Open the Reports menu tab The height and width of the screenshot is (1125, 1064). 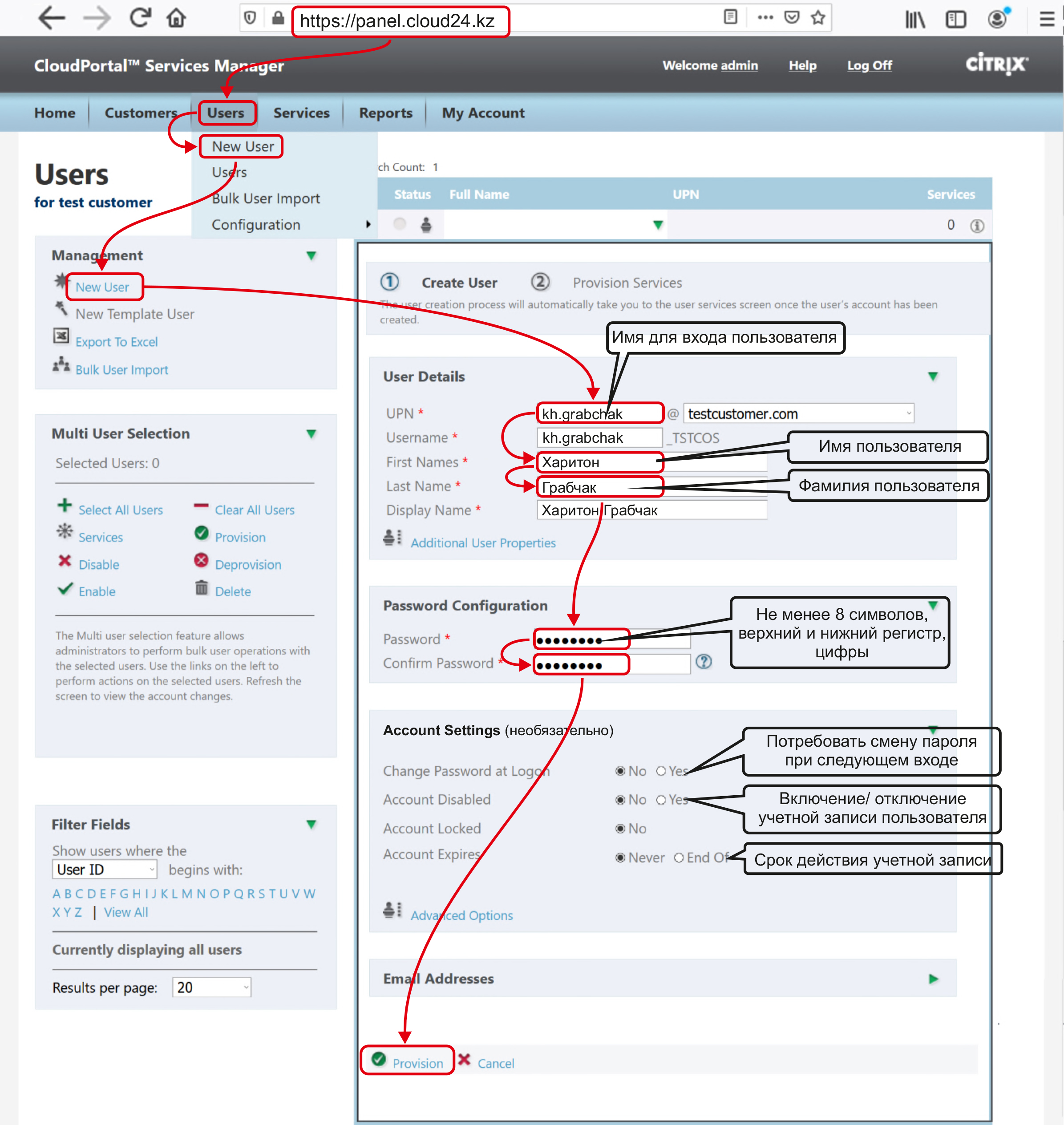click(x=386, y=113)
